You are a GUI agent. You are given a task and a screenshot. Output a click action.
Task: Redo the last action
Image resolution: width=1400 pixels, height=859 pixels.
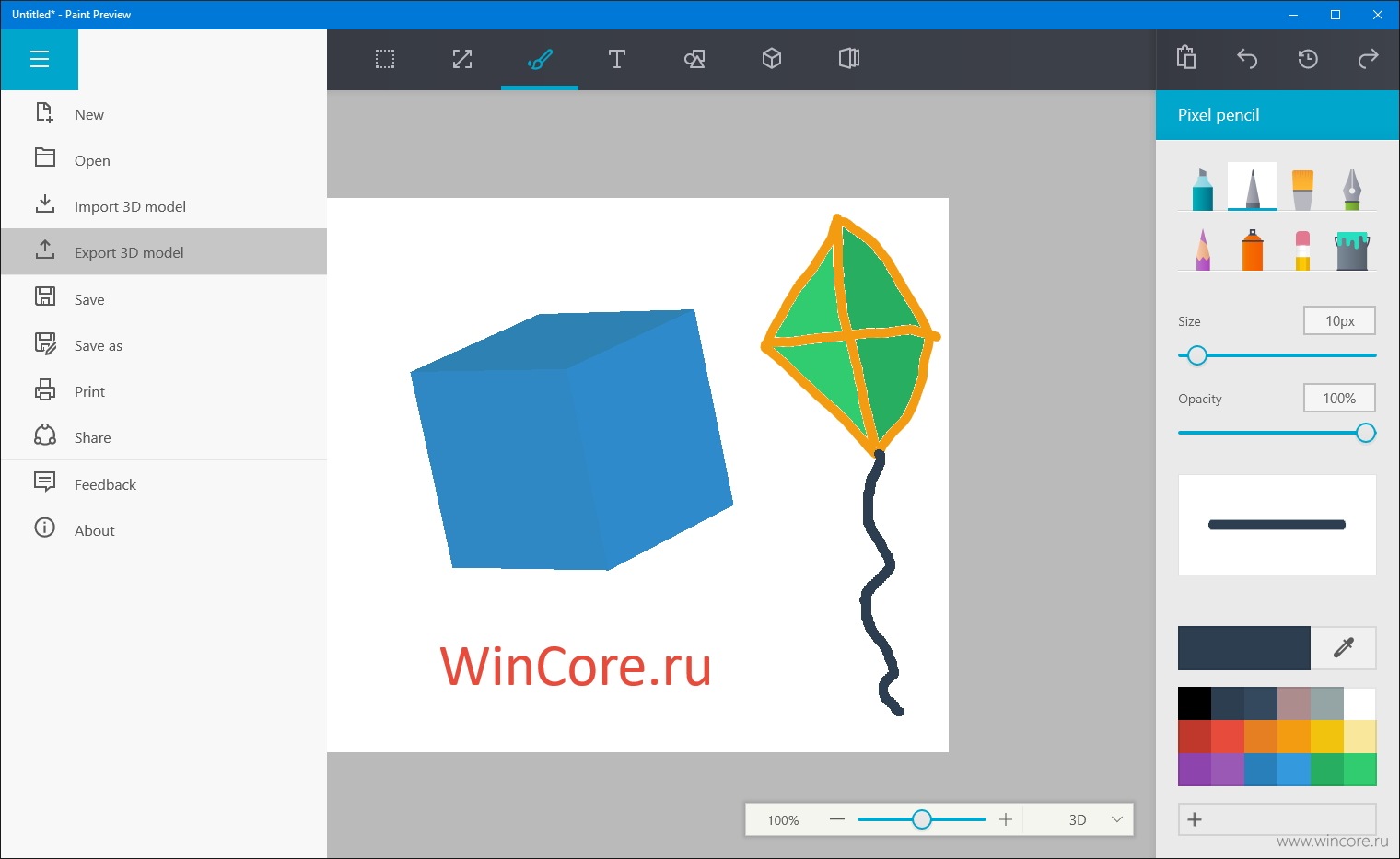coord(1369,59)
